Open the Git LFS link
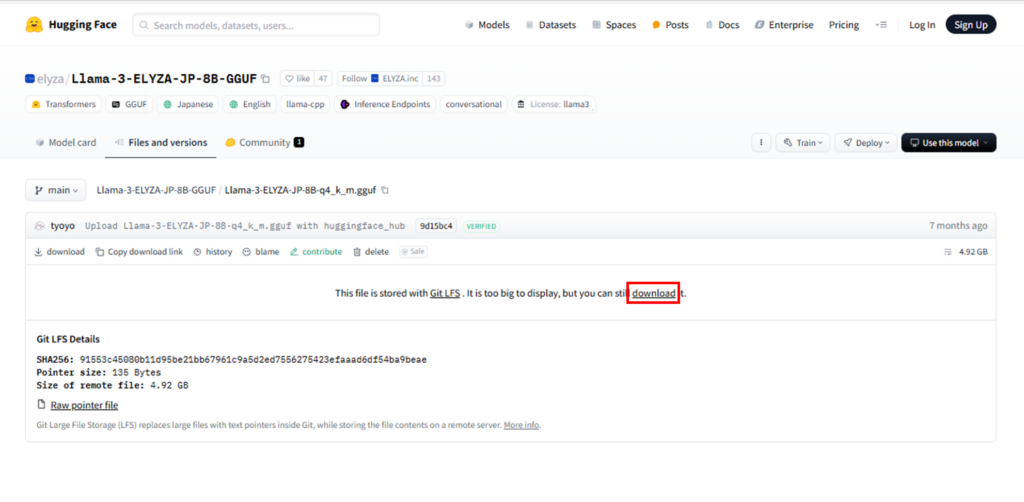The height and width of the screenshot is (502, 1024). [445, 294]
